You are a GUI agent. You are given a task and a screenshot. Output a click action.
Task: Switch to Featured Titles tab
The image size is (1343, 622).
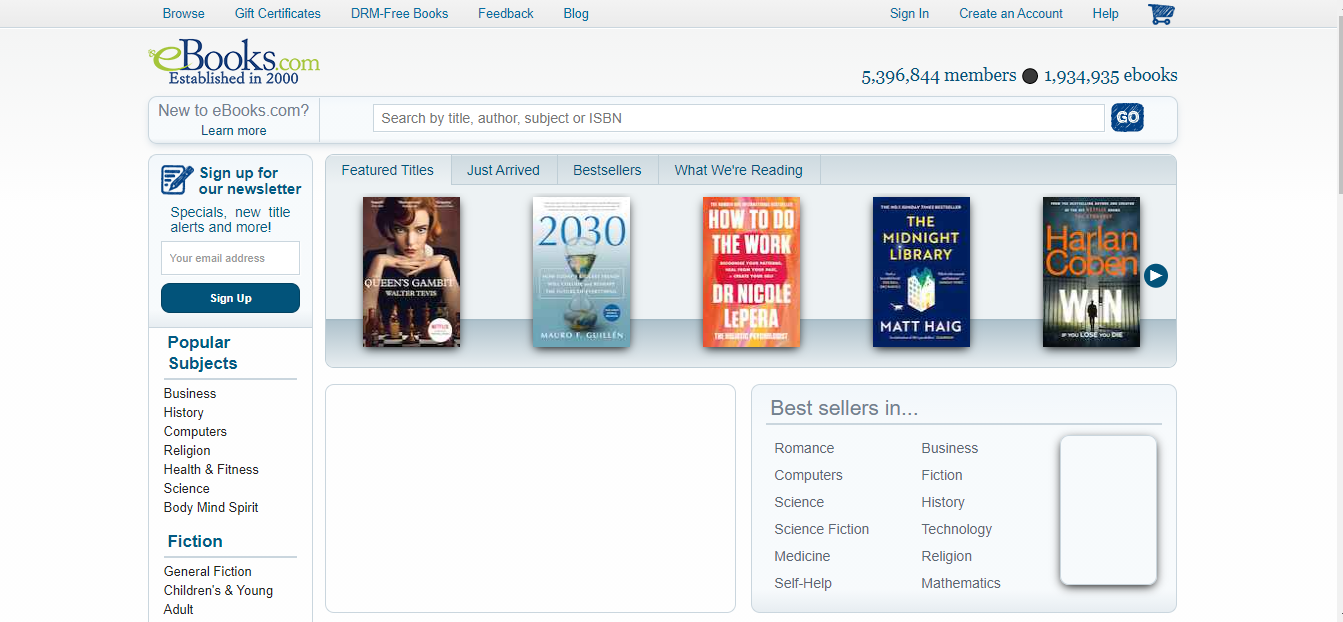388,170
